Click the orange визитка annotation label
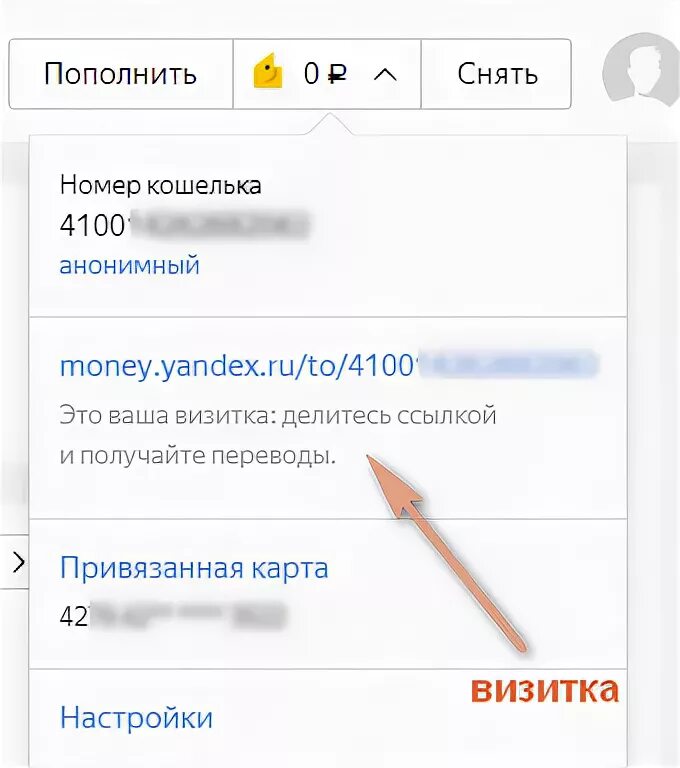Screen dimensions: 680x768 pyautogui.click(x=544, y=689)
